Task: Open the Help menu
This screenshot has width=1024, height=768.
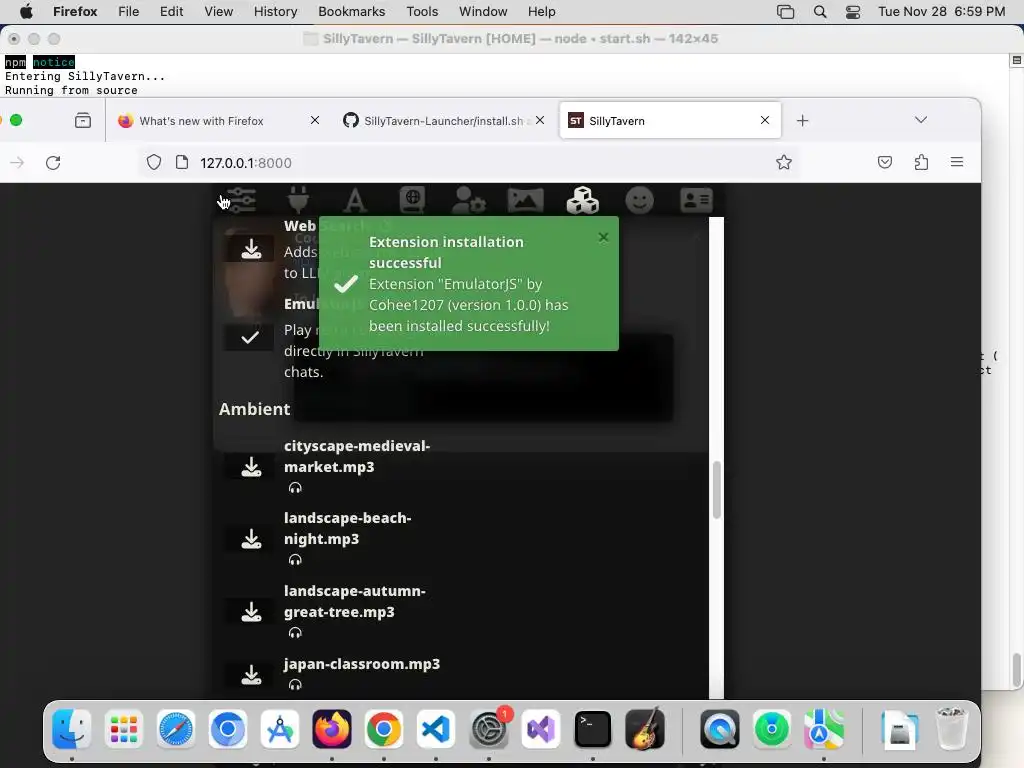Action: (541, 12)
